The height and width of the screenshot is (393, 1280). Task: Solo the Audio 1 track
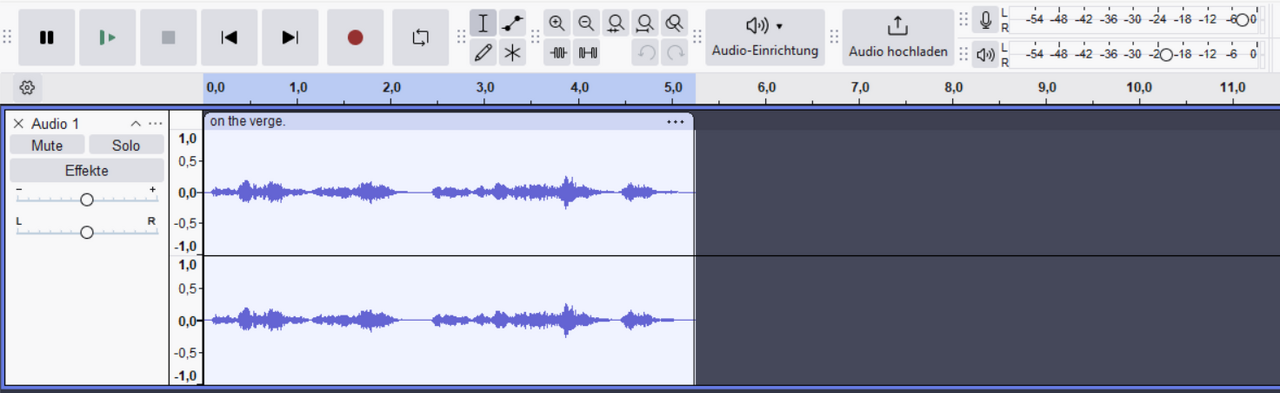pyautogui.click(x=126, y=146)
